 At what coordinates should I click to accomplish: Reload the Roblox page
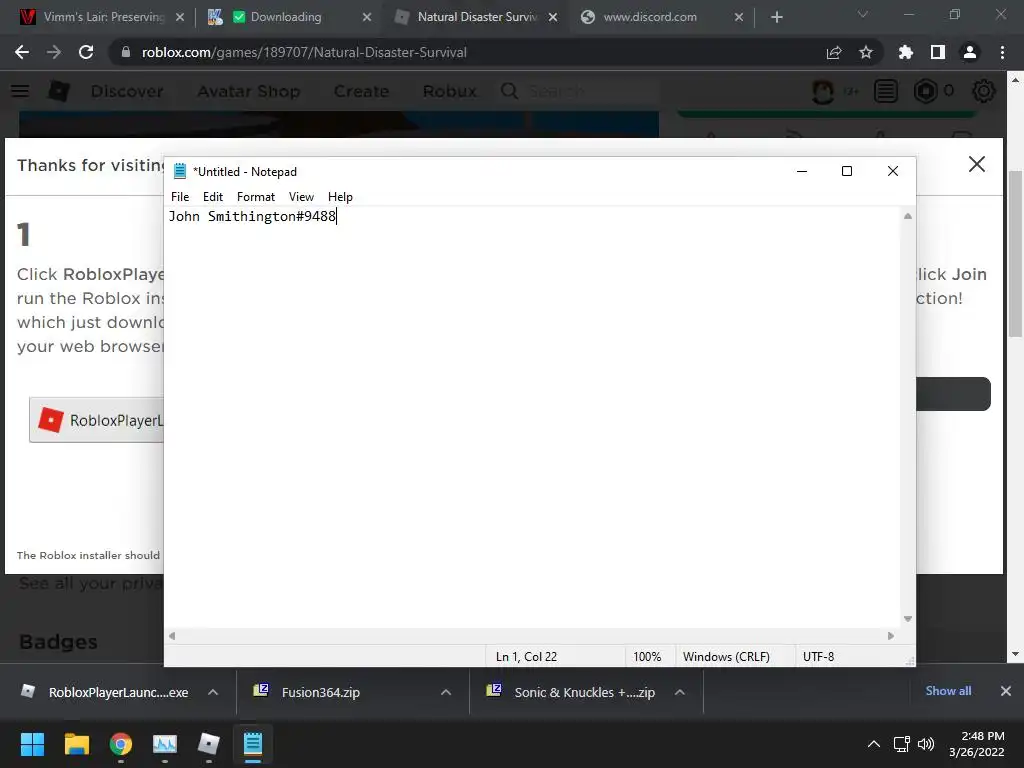tap(86, 52)
